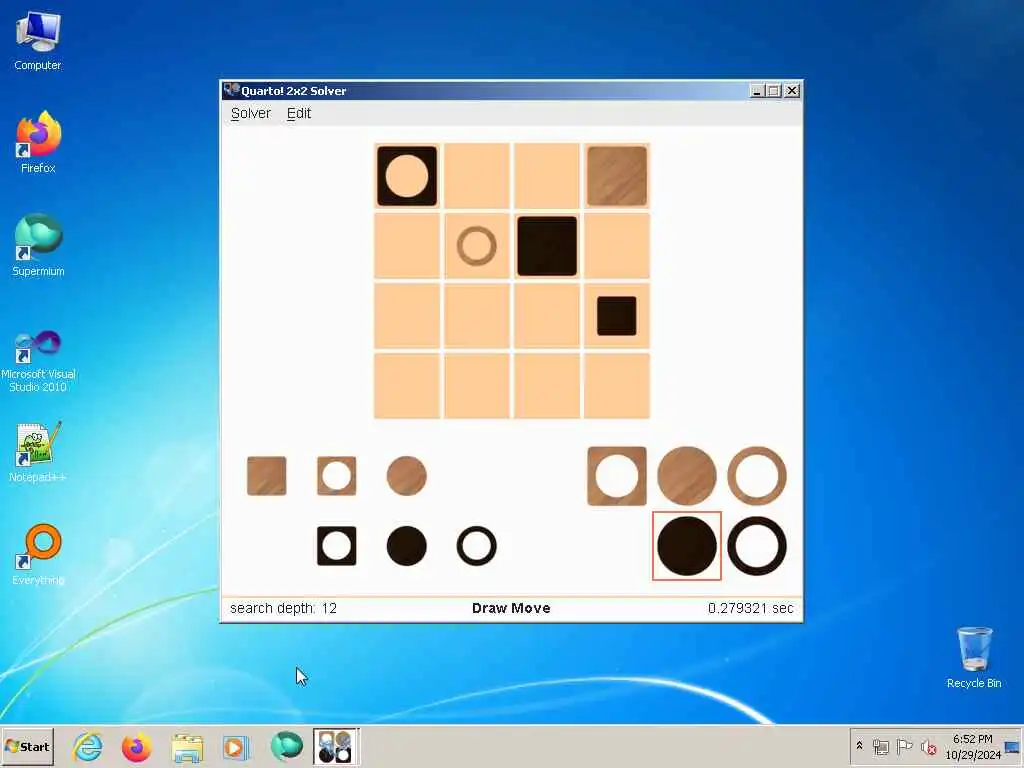Open the Start menu

click(27, 746)
